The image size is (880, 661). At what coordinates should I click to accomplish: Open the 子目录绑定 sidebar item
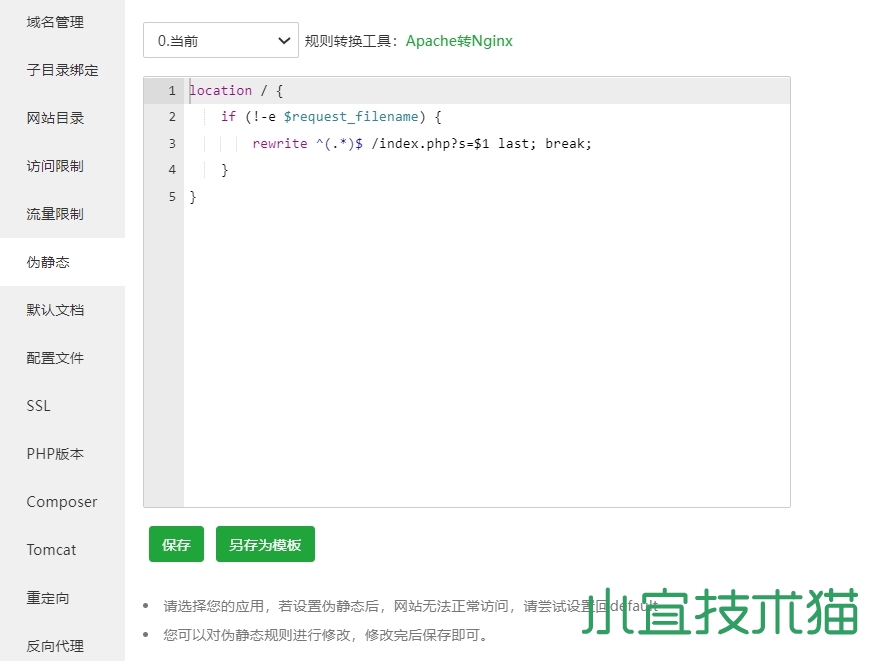coord(62,70)
